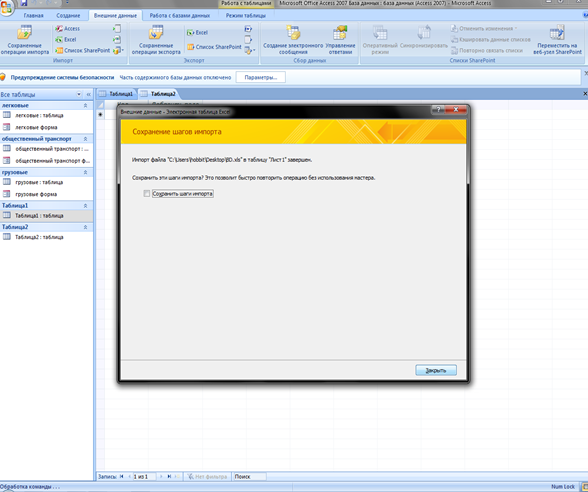Close the import dialog with X
Image resolution: width=588 pixels, height=492 pixels.
point(456,110)
